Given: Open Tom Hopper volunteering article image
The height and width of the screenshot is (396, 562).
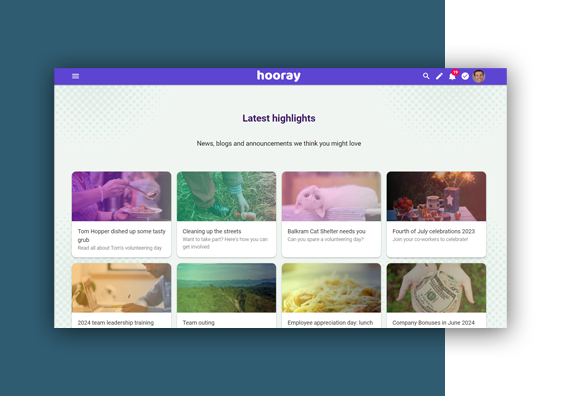Looking at the screenshot, I should pos(122,196).
